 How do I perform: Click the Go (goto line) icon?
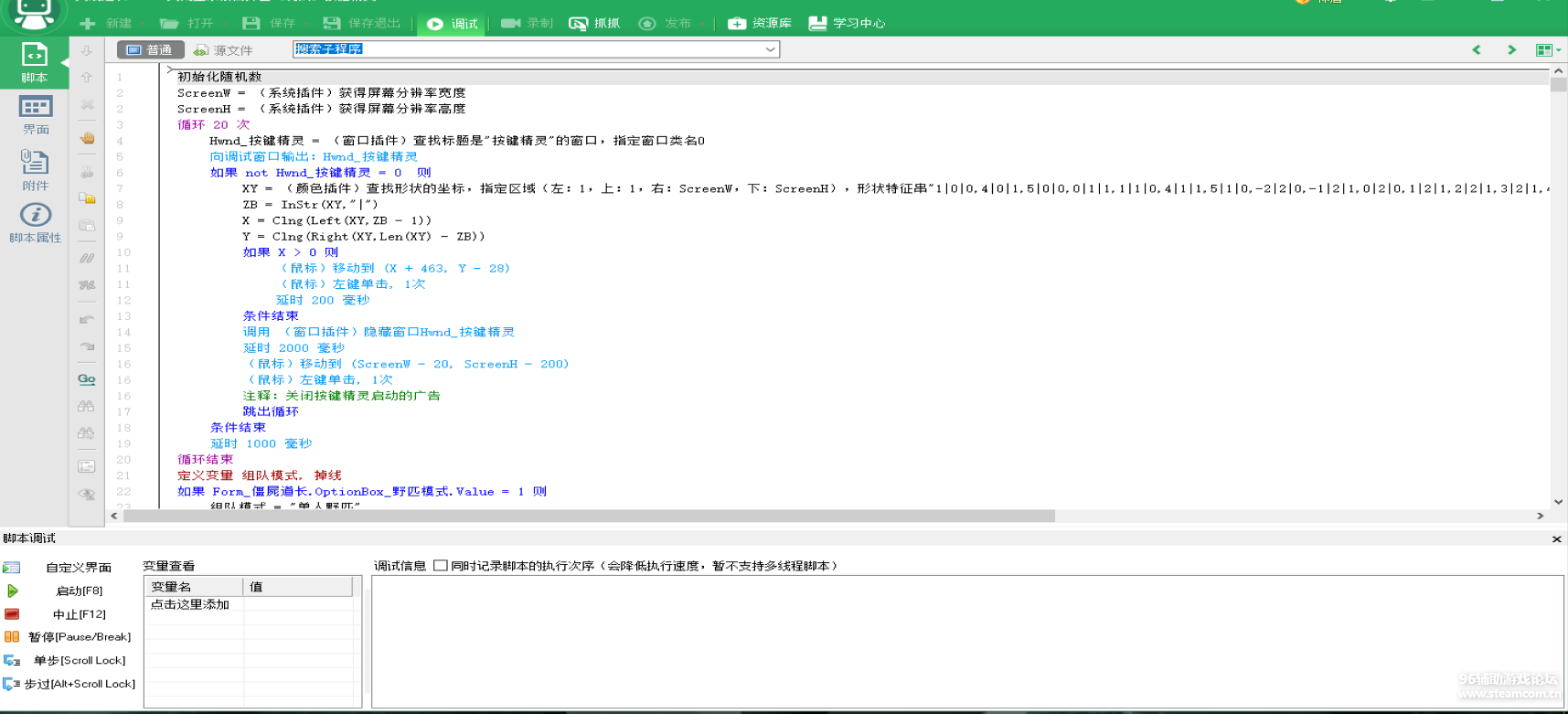[87, 379]
